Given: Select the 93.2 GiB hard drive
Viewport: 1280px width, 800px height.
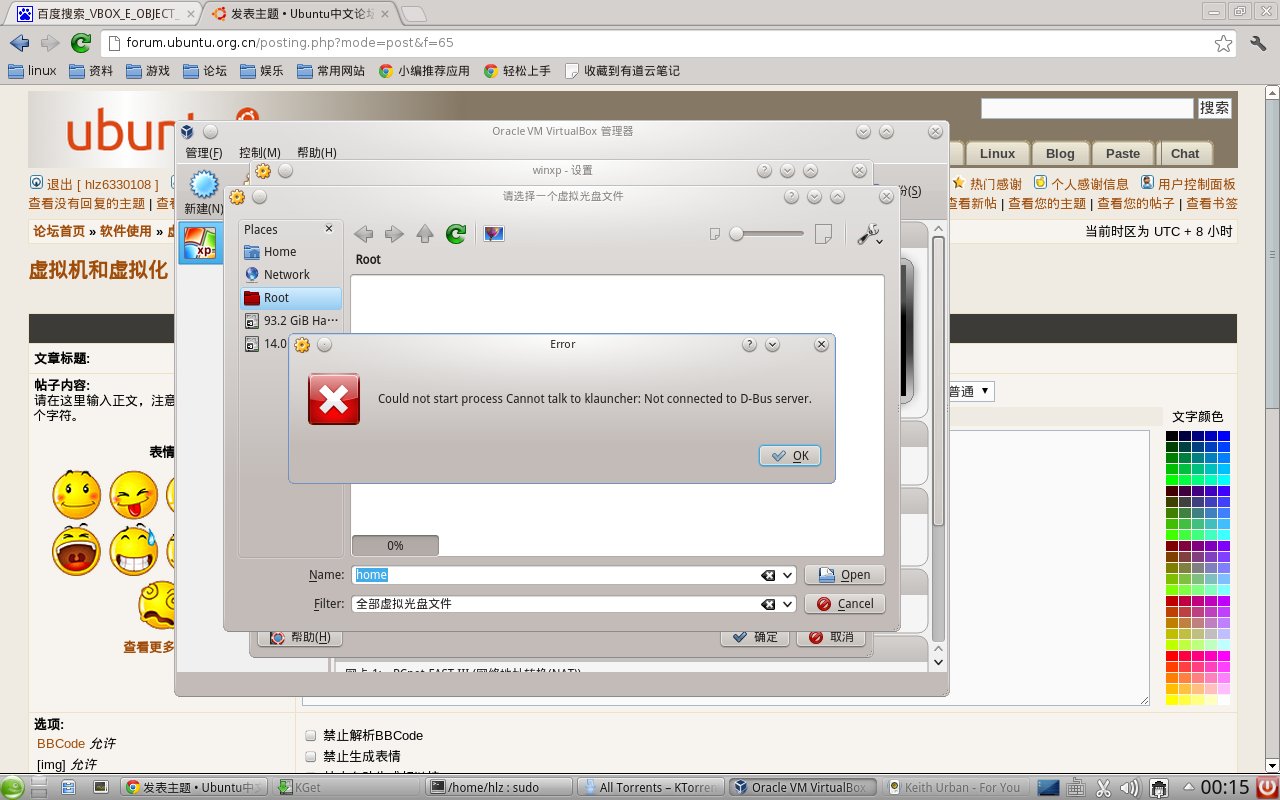Looking at the screenshot, I should pos(292,321).
